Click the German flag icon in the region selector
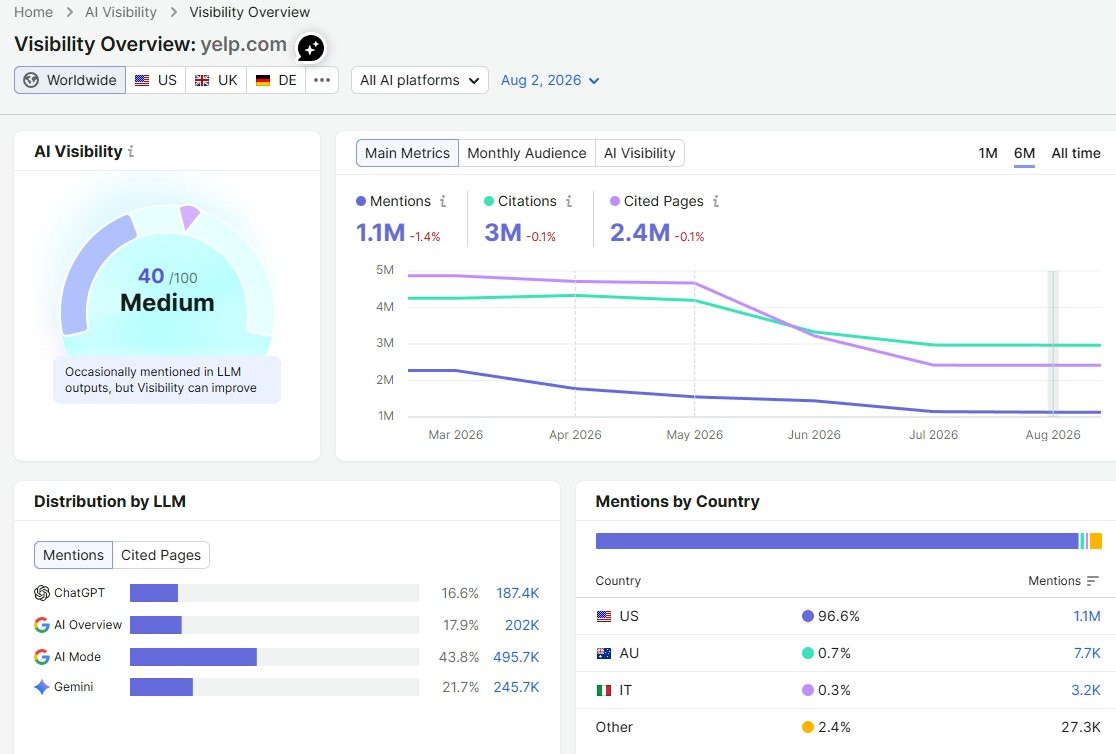Image resolution: width=1116 pixels, height=754 pixels. pyautogui.click(x=263, y=80)
